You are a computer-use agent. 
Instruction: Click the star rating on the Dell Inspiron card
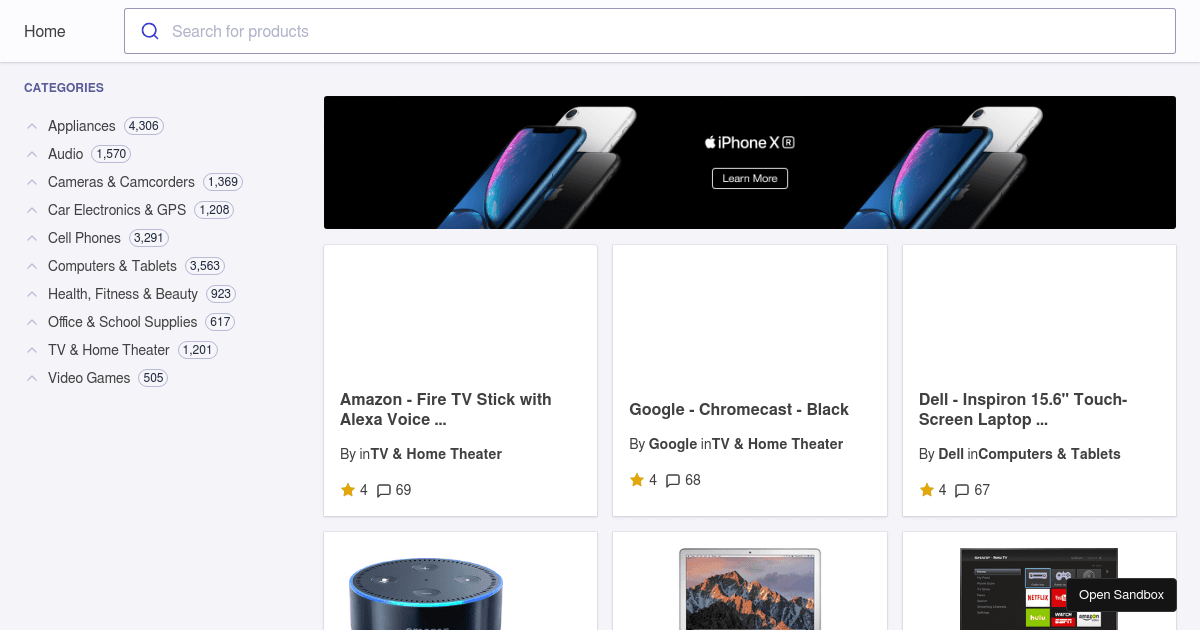[925, 490]
